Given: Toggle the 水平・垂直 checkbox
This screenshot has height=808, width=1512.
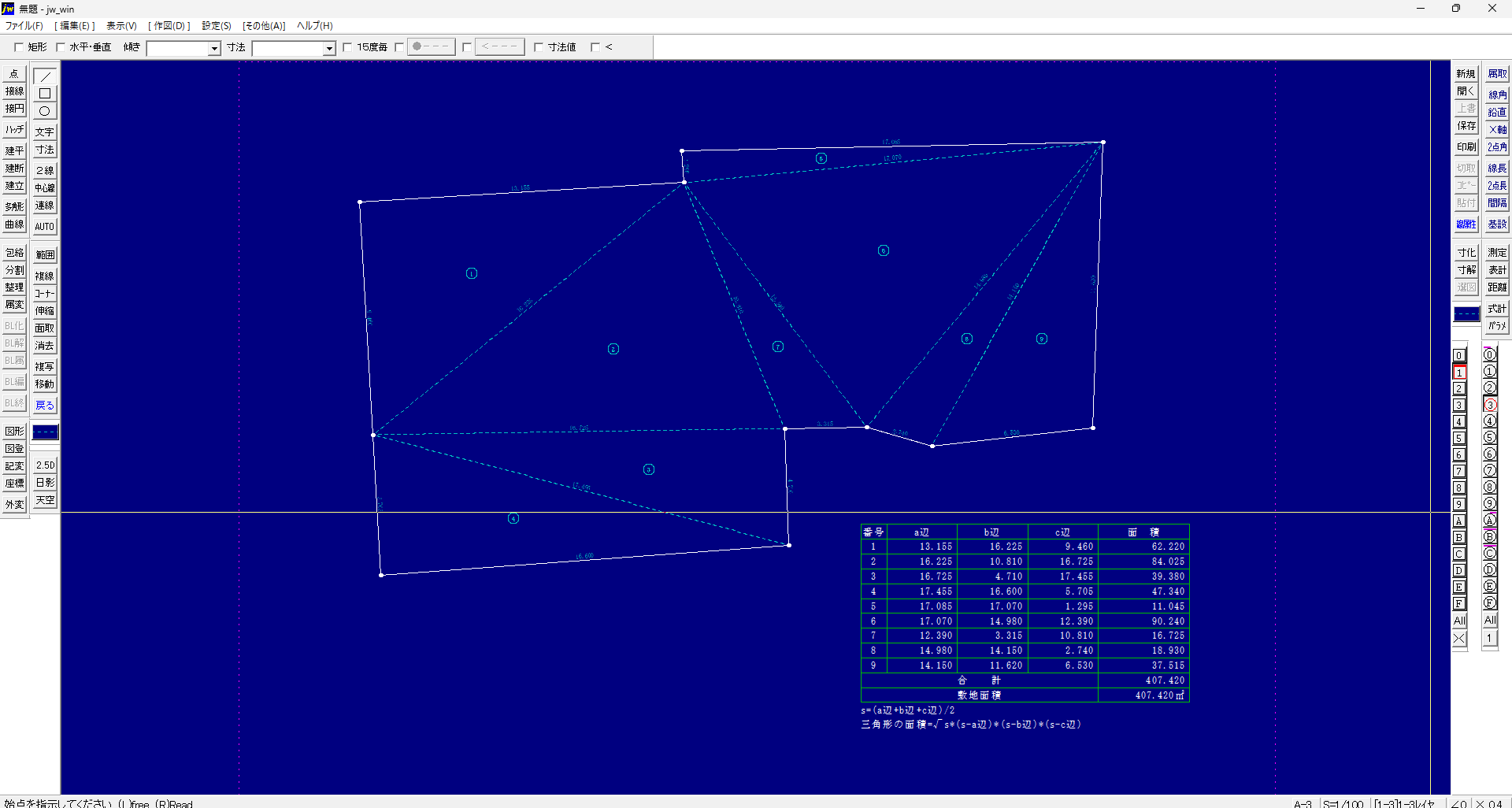Looking at the screenshot, I should click(61, 47).
